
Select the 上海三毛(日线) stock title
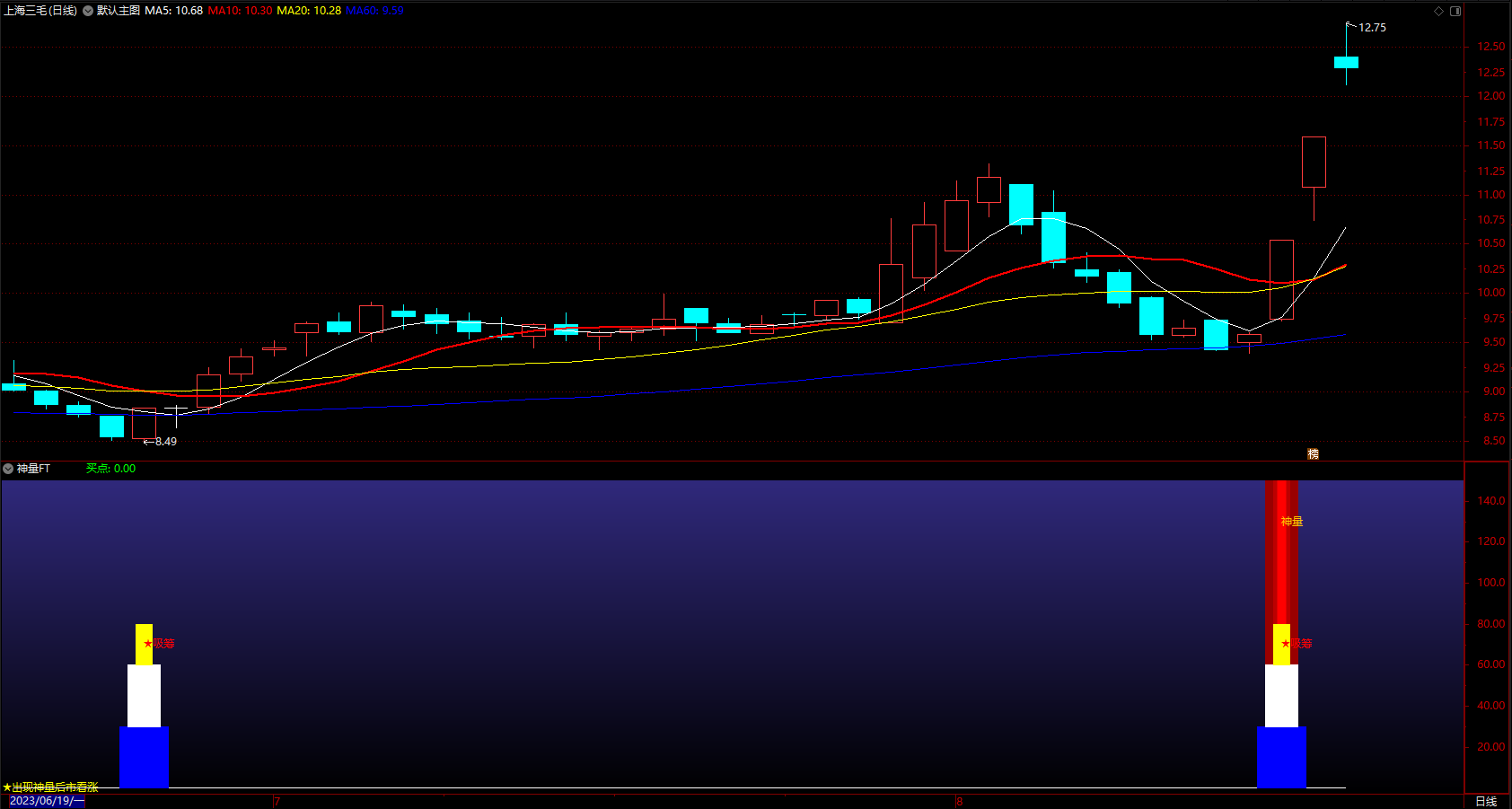pyautogui.click(x=40, y=11)
